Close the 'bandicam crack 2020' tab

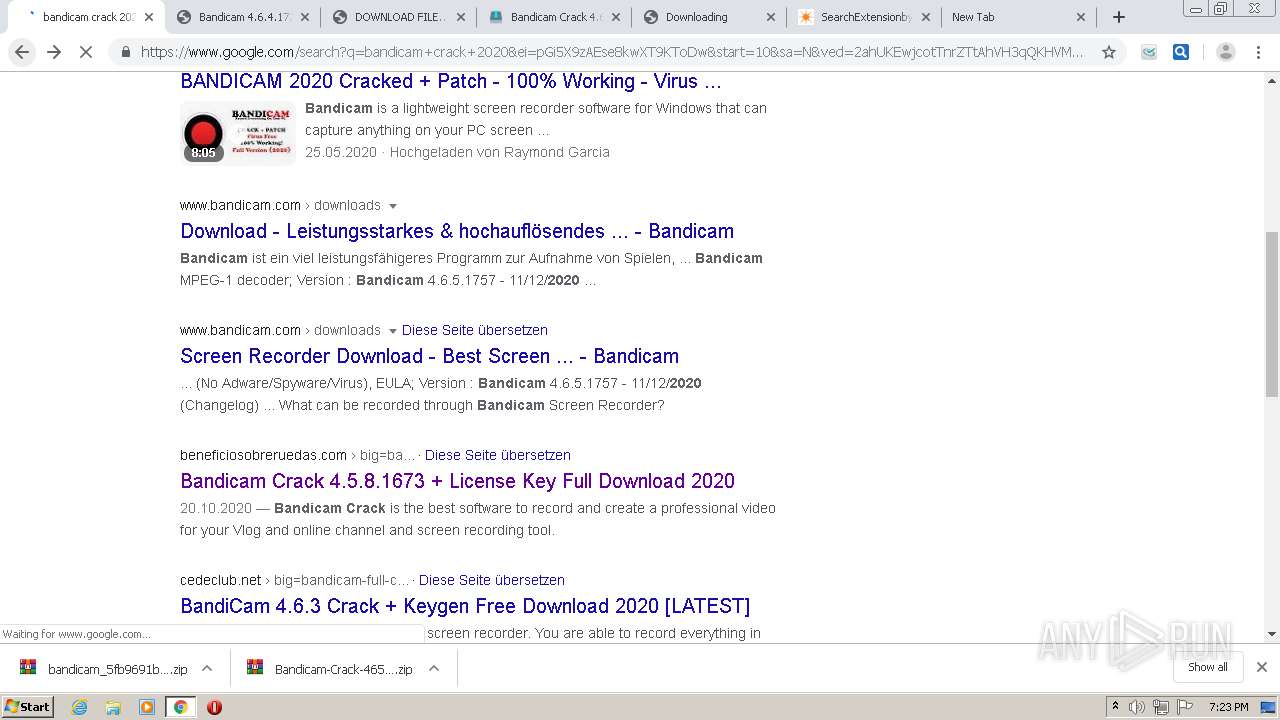pos(149,17)
